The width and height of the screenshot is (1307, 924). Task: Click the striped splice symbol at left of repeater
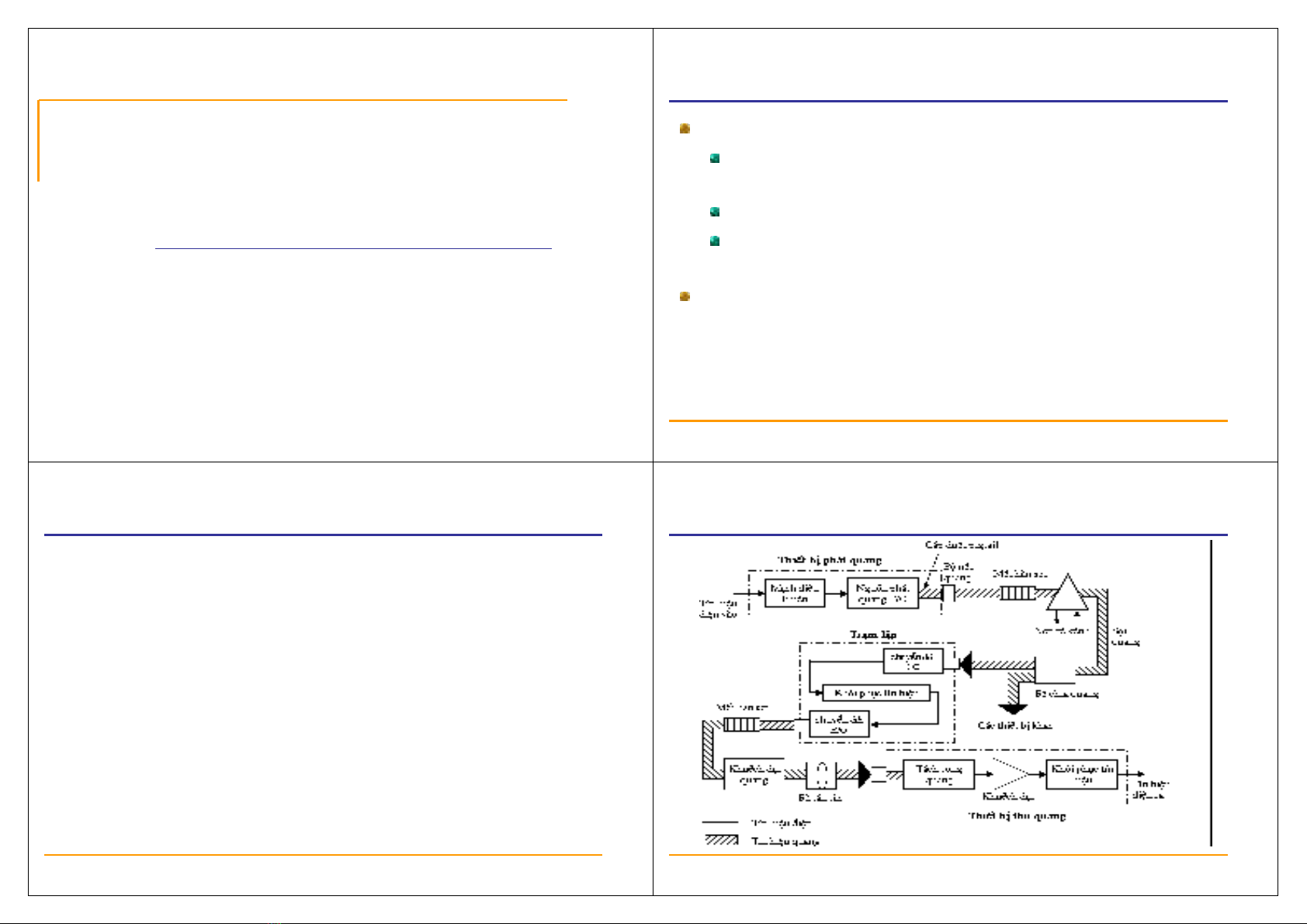coord(740,725)
